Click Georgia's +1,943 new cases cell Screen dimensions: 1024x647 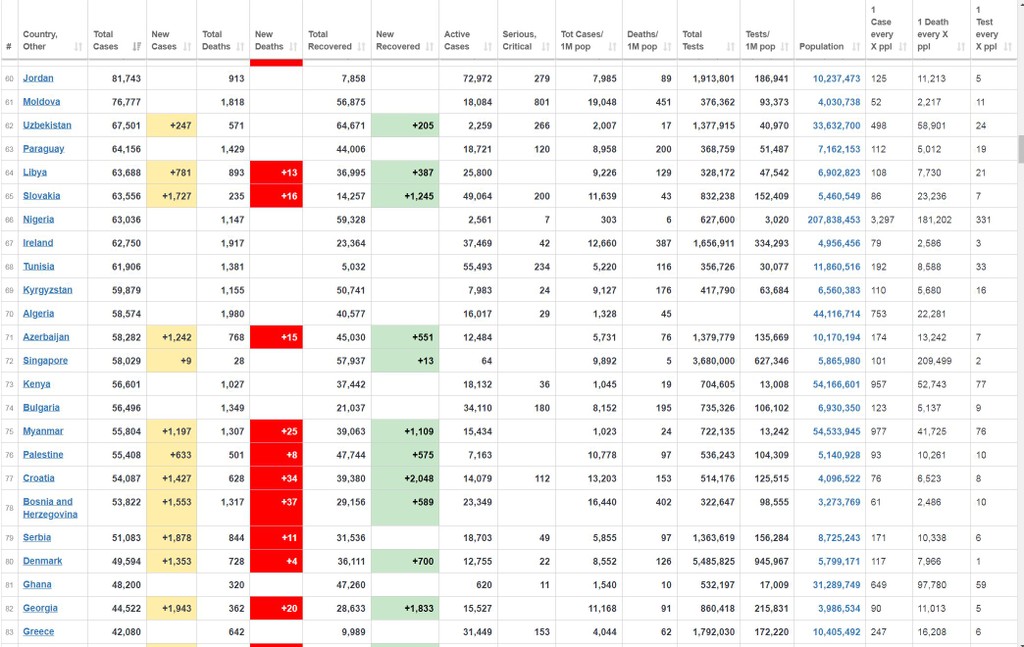click(171, 608)
